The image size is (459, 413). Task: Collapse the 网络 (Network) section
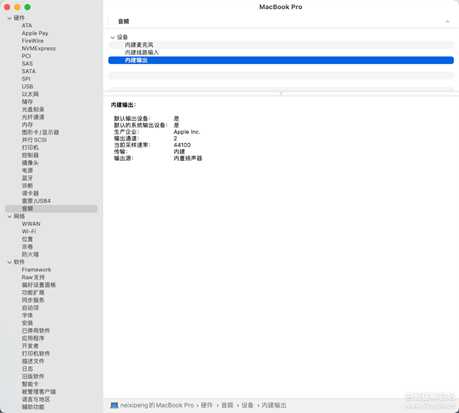10,216
